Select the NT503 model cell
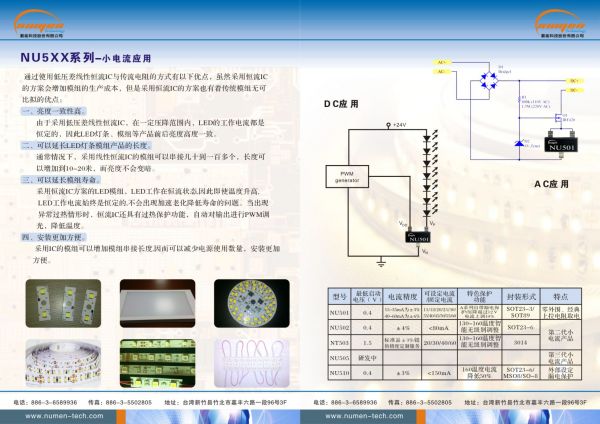 click(x=339, y=343)
